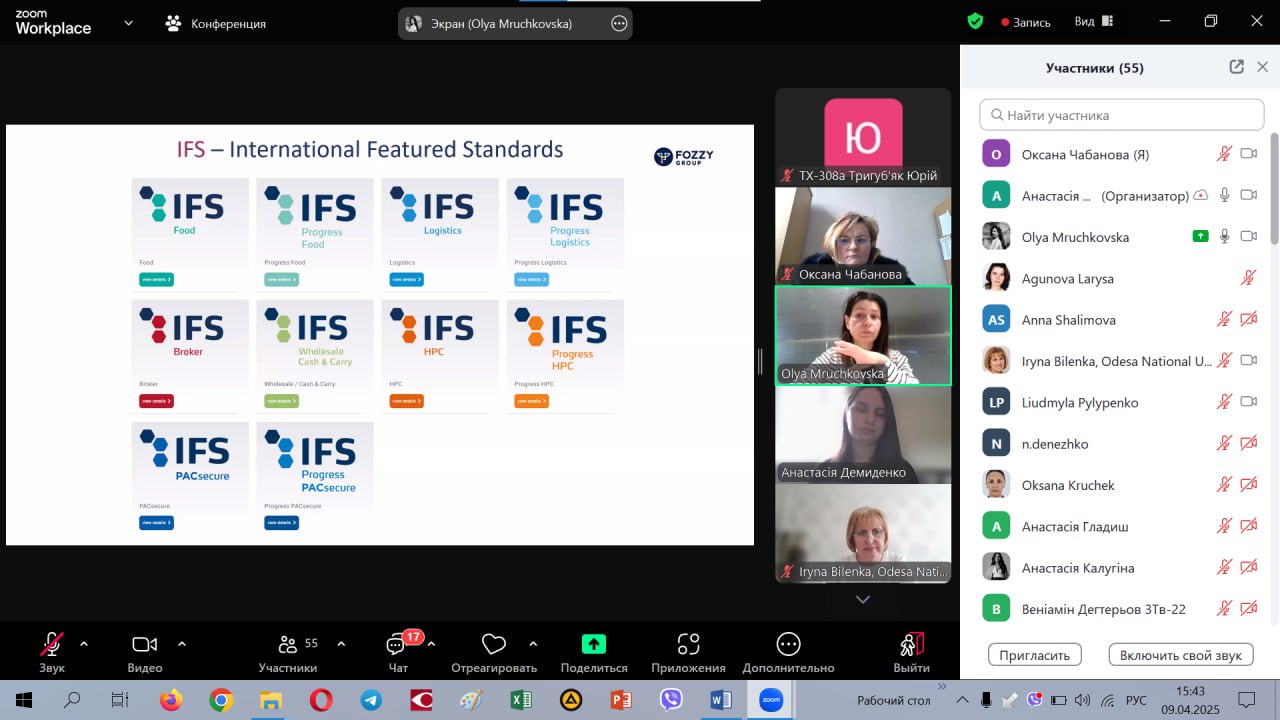Click the organizer Анастасія's microphone icon
Screen dimensions: 1280x720
pyautogui.click(x=1224, y=195)
